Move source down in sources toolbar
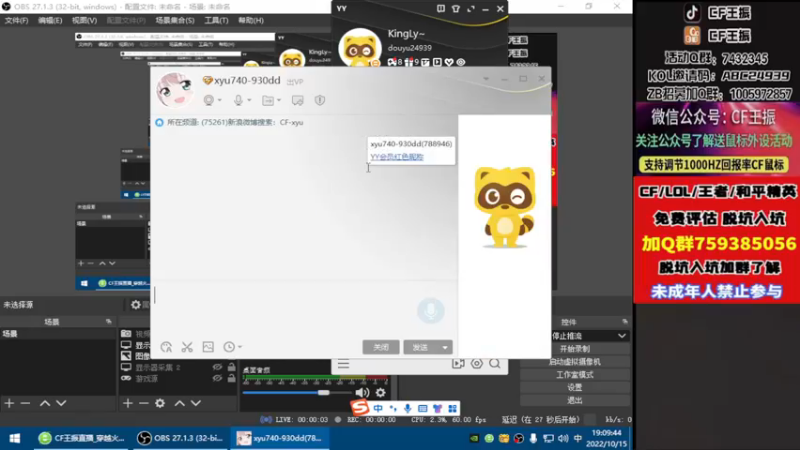800x450 pixels. click(x=196, y=403)
